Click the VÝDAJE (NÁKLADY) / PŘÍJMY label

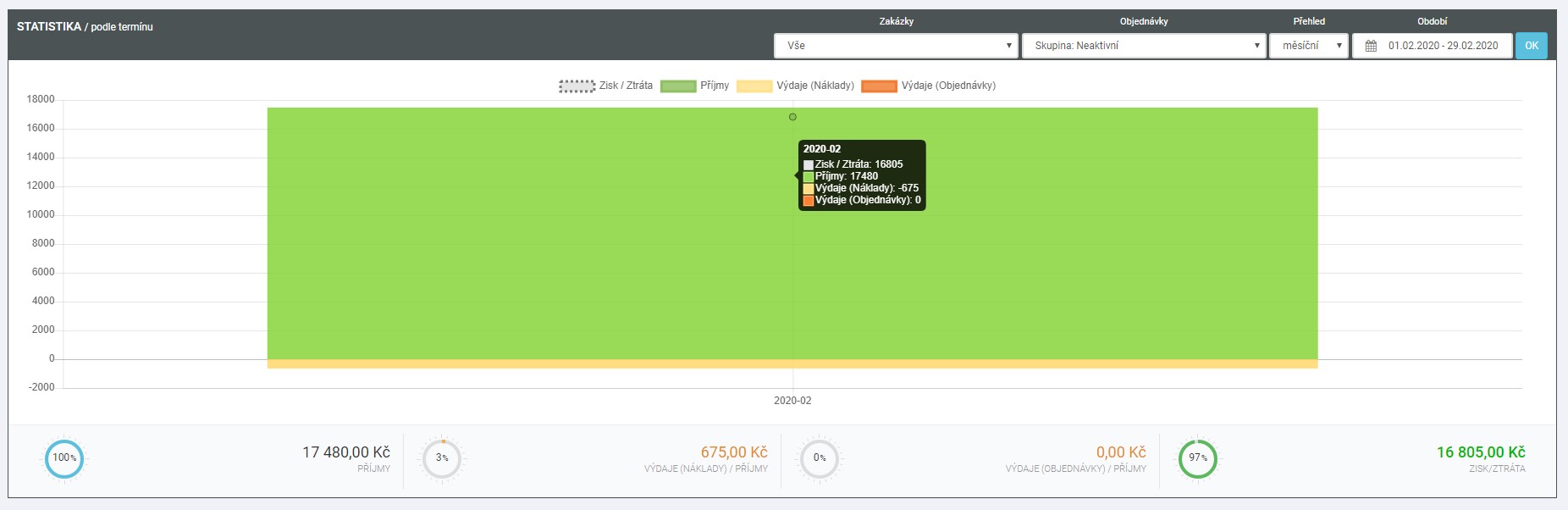point(706,468)
